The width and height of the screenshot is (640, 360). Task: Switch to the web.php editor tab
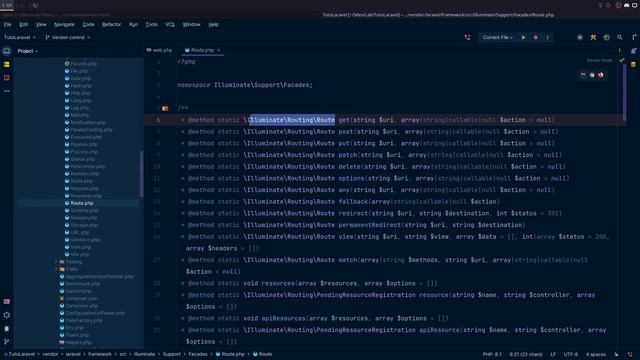(160, 50)
